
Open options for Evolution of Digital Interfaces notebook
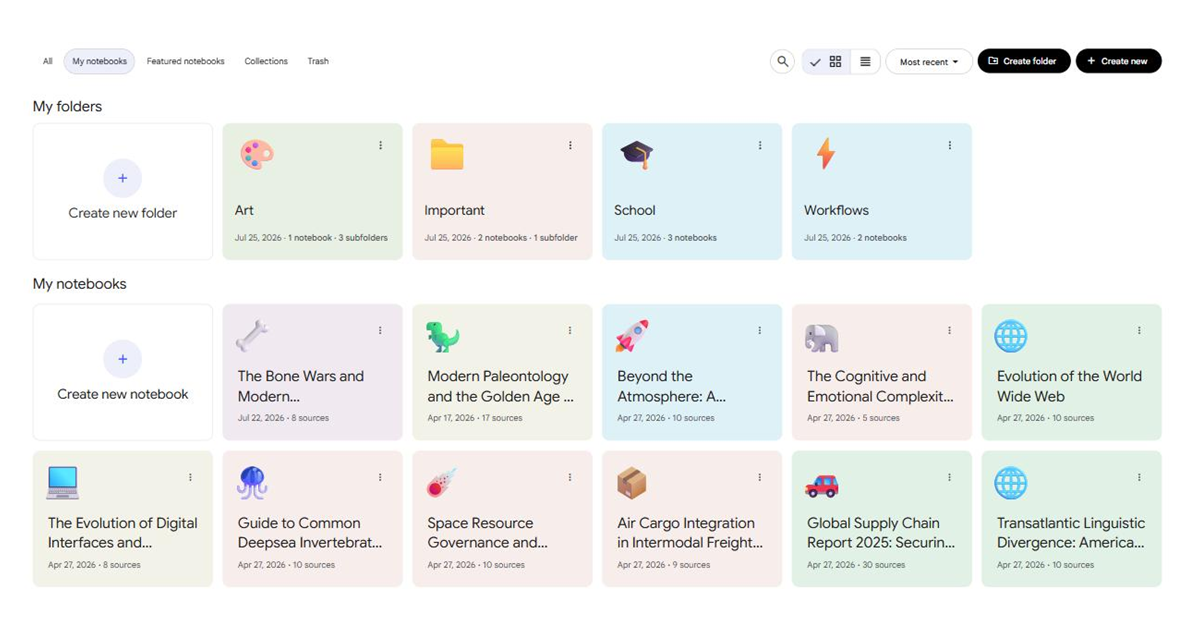[191, 478]
